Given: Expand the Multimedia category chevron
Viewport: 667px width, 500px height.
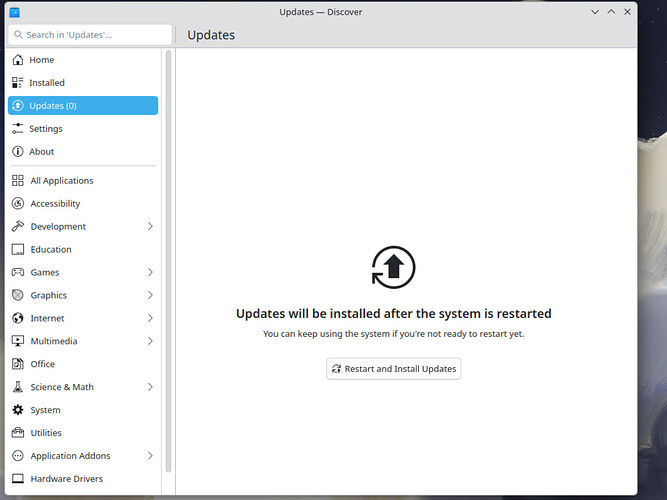Looking at the screenshot, I should click(x=150, y=341).
